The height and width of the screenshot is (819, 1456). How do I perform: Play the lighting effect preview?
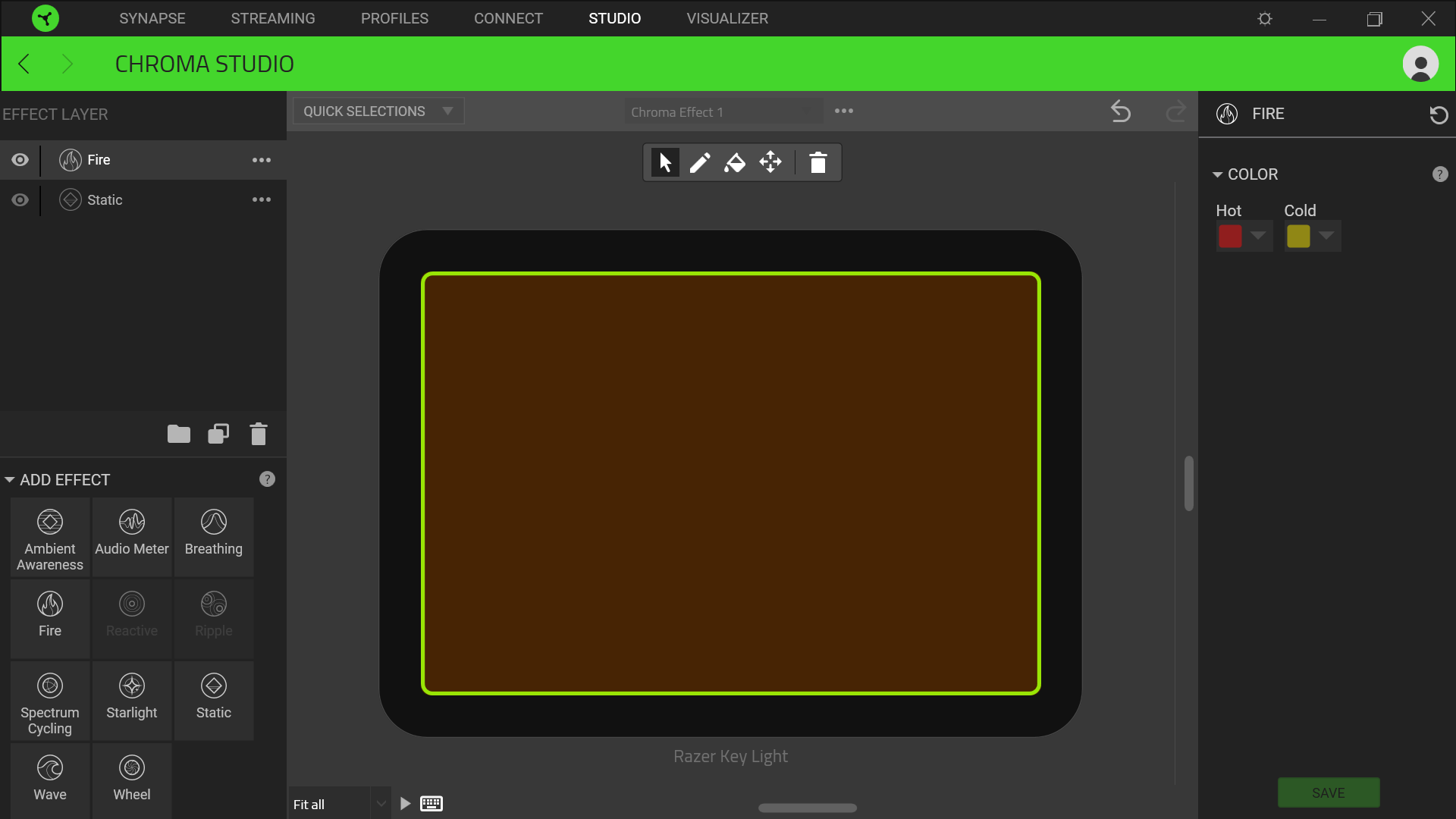pos(406,804)
